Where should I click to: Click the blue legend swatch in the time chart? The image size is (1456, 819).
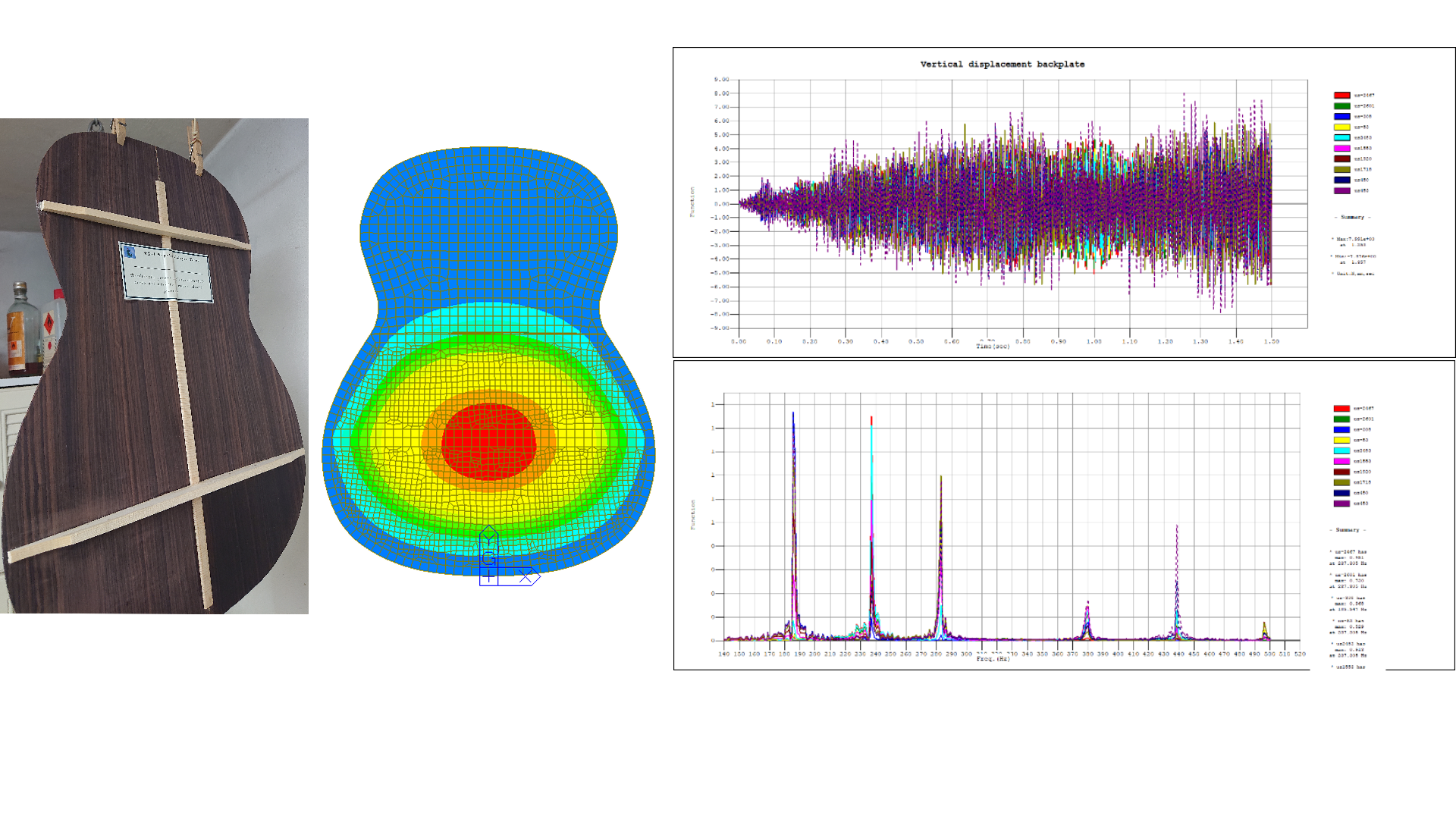[x=1341, y=117]
